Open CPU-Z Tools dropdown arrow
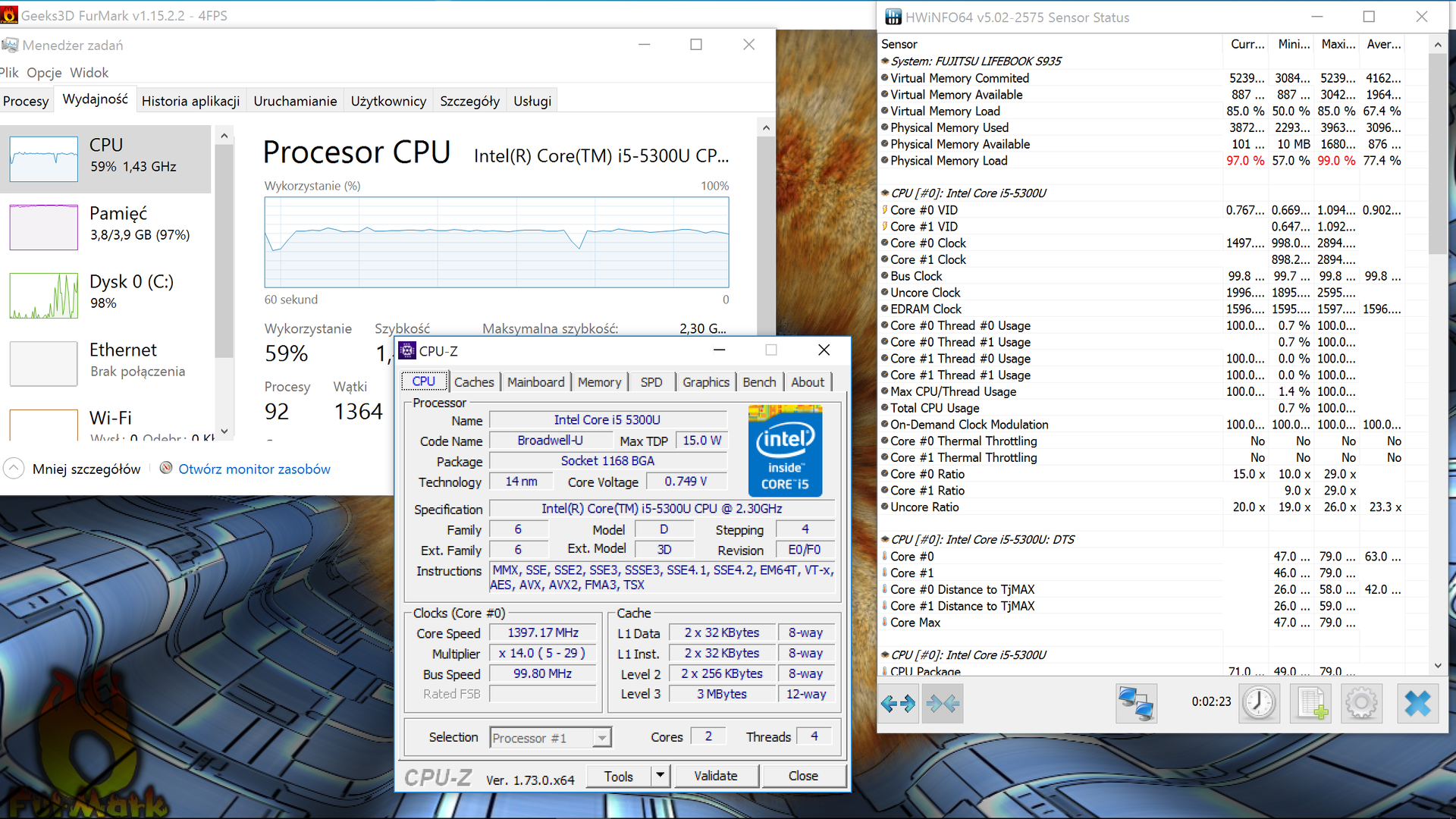The height and width of the screenshot is (819, 1456). 660,776
